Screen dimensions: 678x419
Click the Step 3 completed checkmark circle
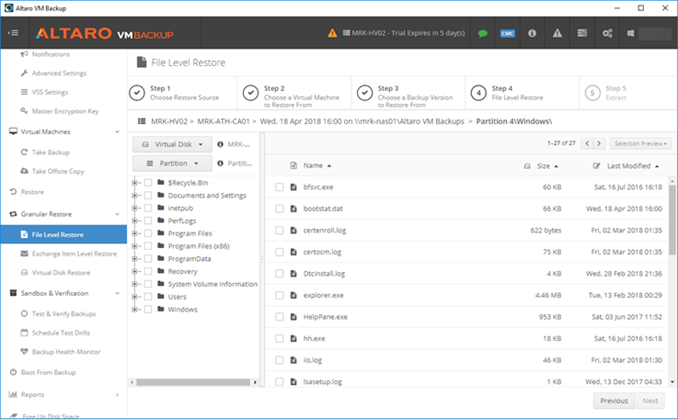point(365,93)
